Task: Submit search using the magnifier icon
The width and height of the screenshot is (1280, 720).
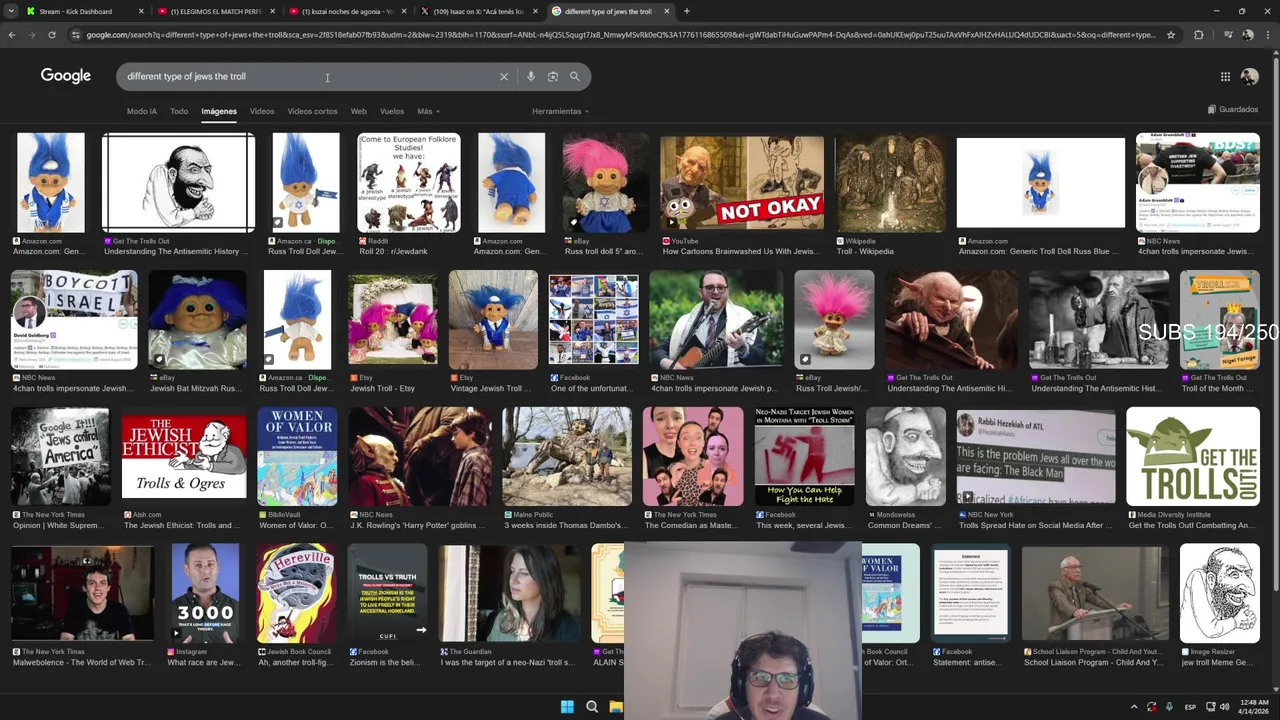Action: 575,77
